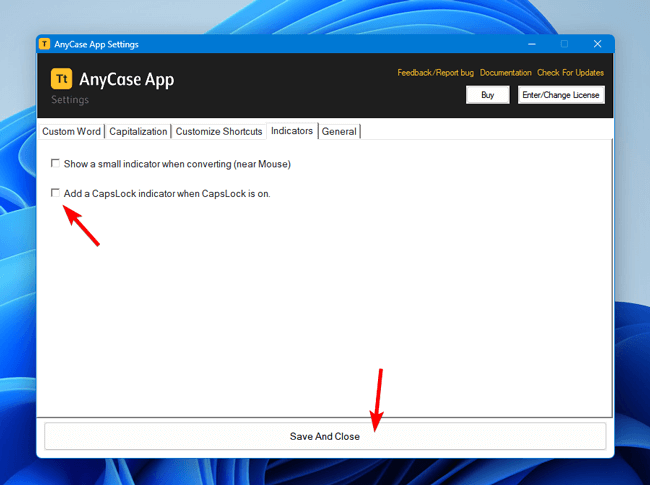
Task: Click Check For Updates link
Action: (570, 73)
